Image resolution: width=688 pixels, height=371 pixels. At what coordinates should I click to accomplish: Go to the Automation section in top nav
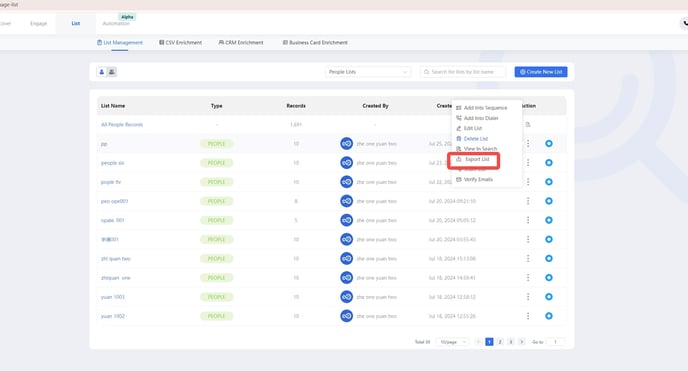116,23
